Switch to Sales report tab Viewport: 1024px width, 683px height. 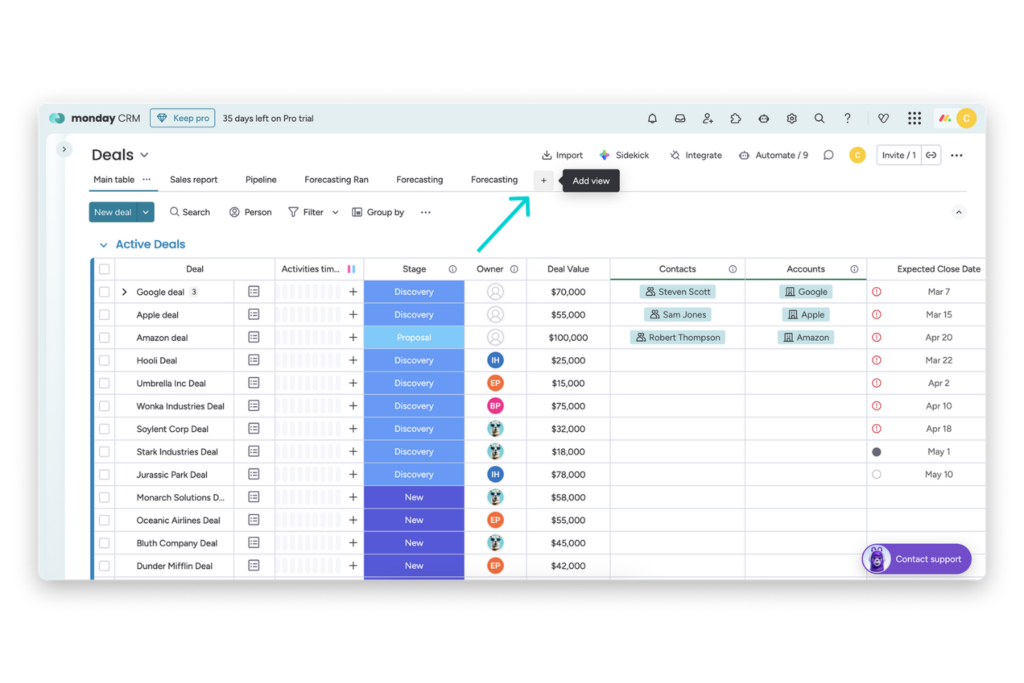pos(193,180)
